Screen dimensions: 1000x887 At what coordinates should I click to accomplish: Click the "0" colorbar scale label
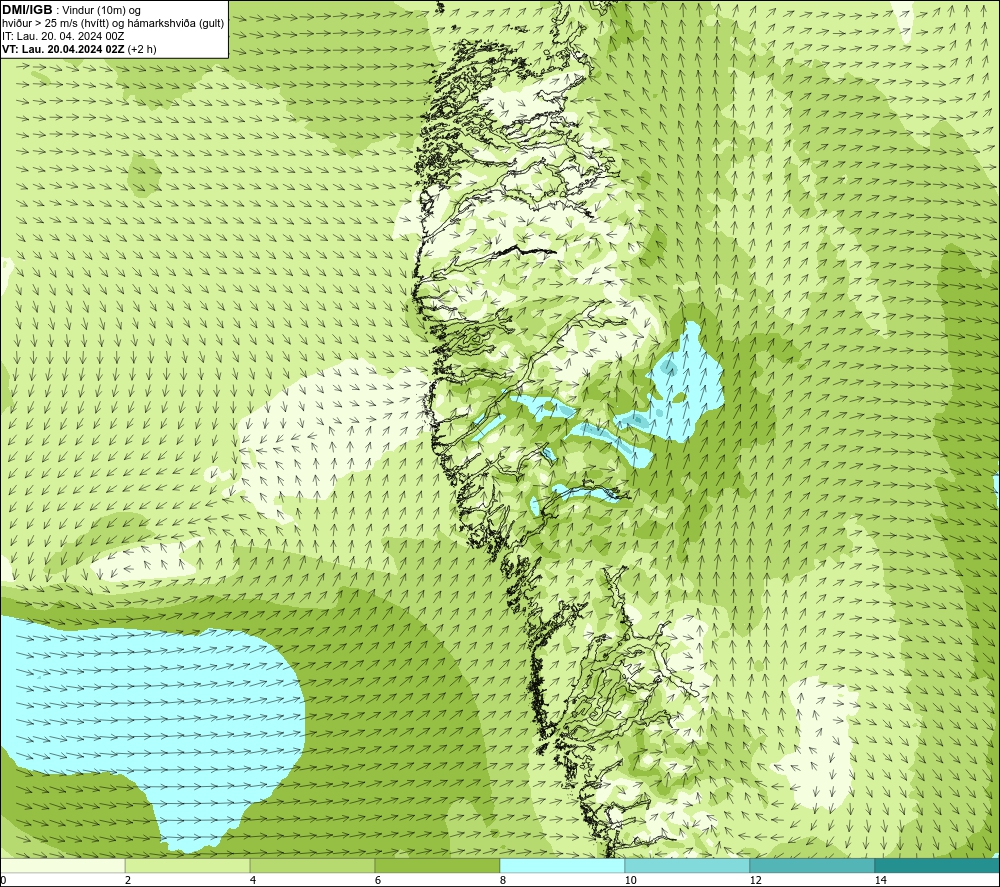(x=3, y=880)
